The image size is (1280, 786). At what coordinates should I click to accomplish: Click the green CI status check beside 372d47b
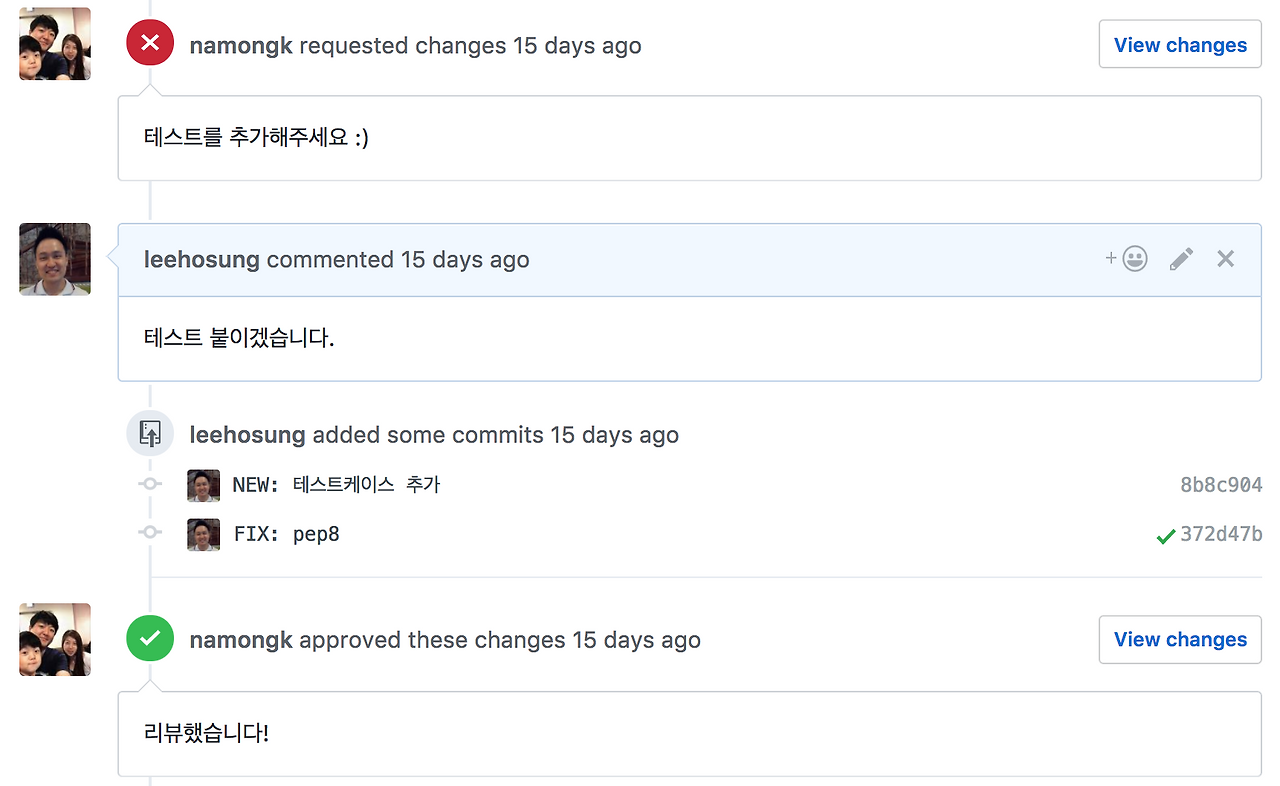[x=1165, y=536]
